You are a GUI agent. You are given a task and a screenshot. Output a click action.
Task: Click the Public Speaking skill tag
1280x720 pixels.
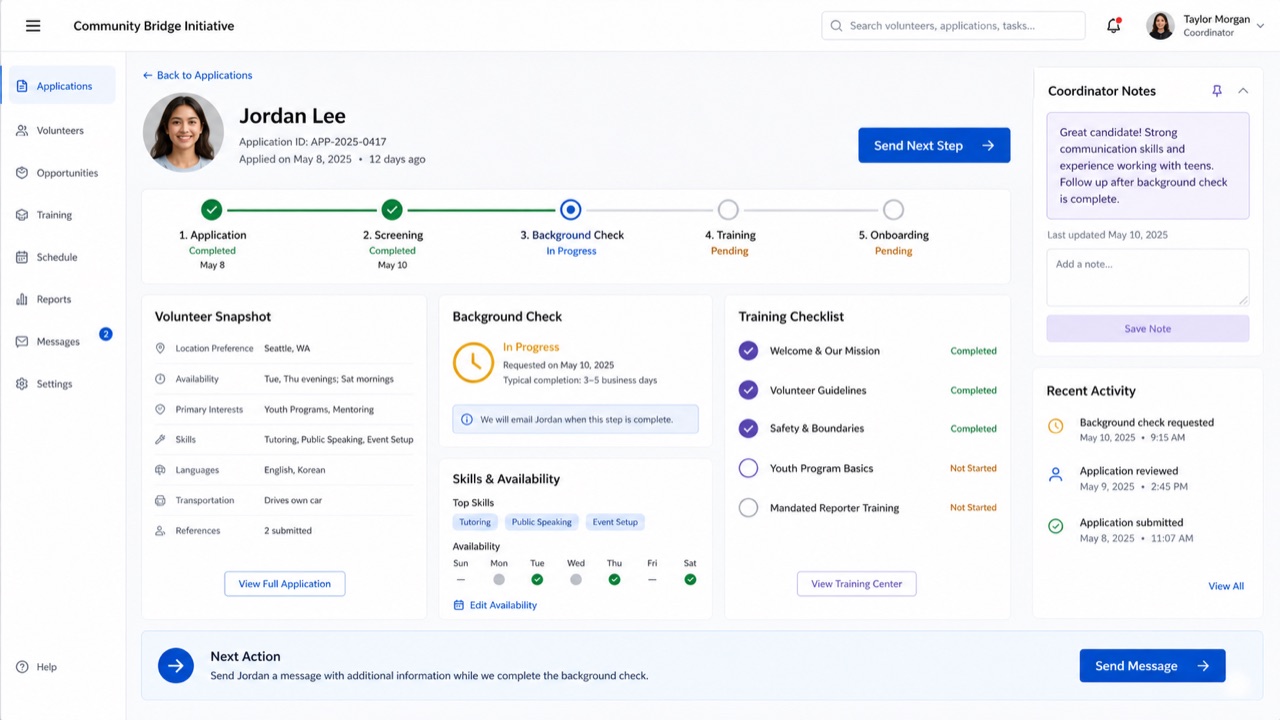[x=542, y=522]
